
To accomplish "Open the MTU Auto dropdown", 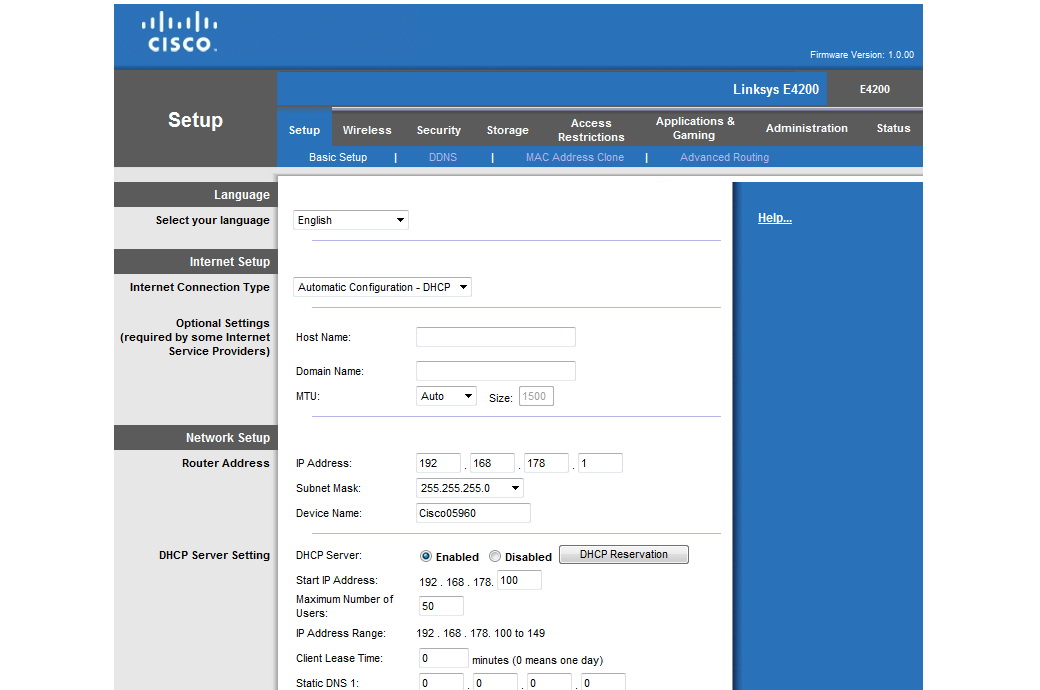I will [446, 396].
